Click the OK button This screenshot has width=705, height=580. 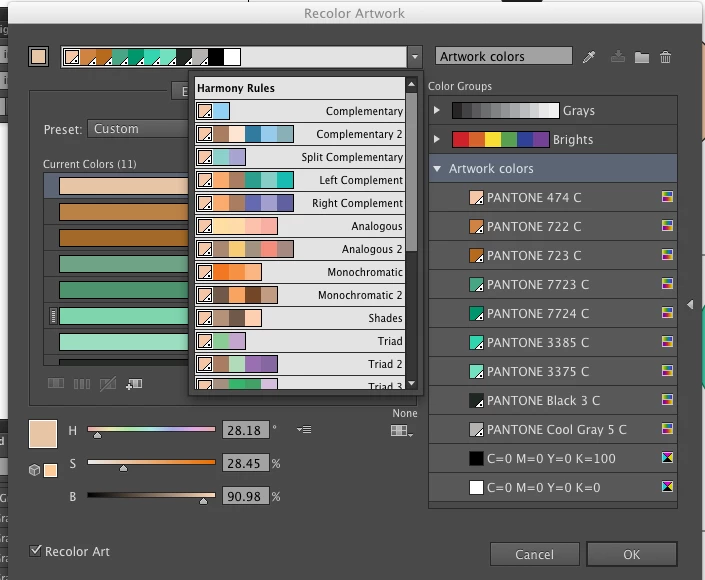631,554
